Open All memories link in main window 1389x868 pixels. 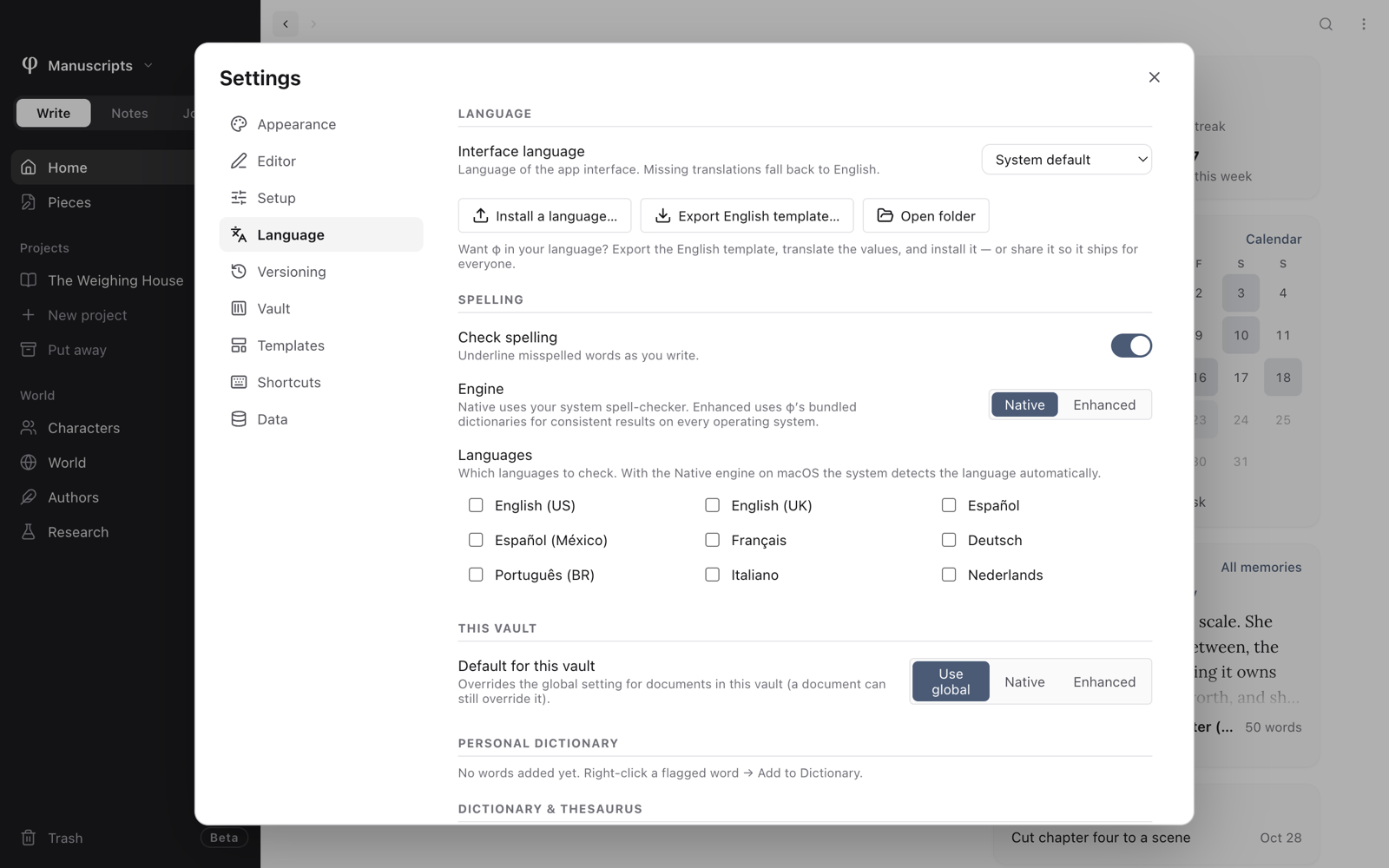click(x=1261, y=567)
